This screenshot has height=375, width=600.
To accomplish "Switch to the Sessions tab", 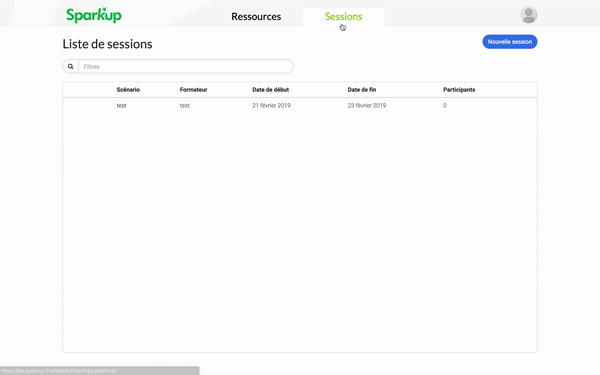I will coord(343,16).
